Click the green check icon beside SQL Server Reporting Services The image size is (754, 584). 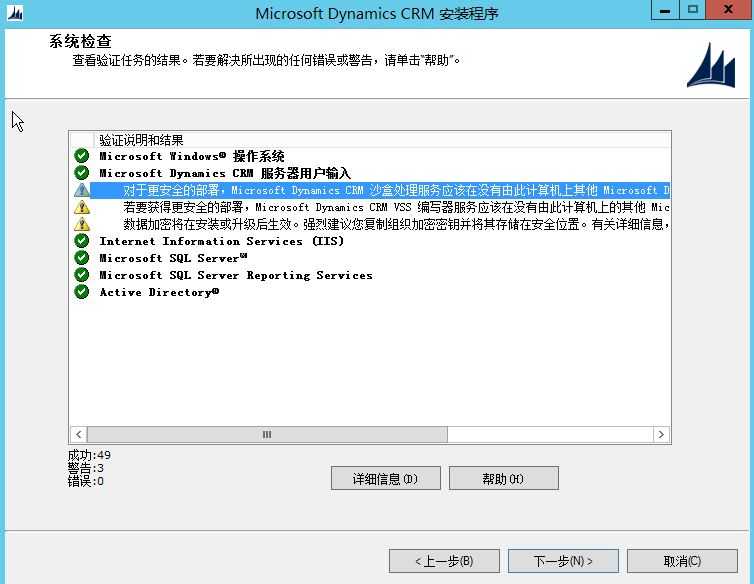(82, 275)
